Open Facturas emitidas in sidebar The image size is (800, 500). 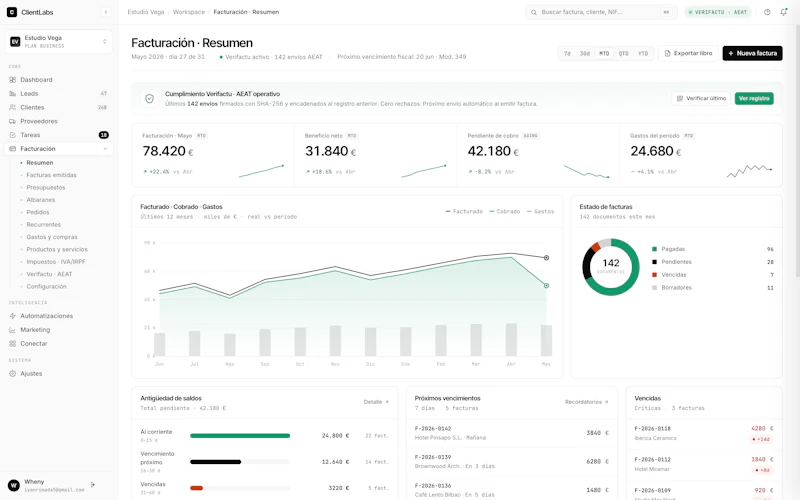(52, 175)
